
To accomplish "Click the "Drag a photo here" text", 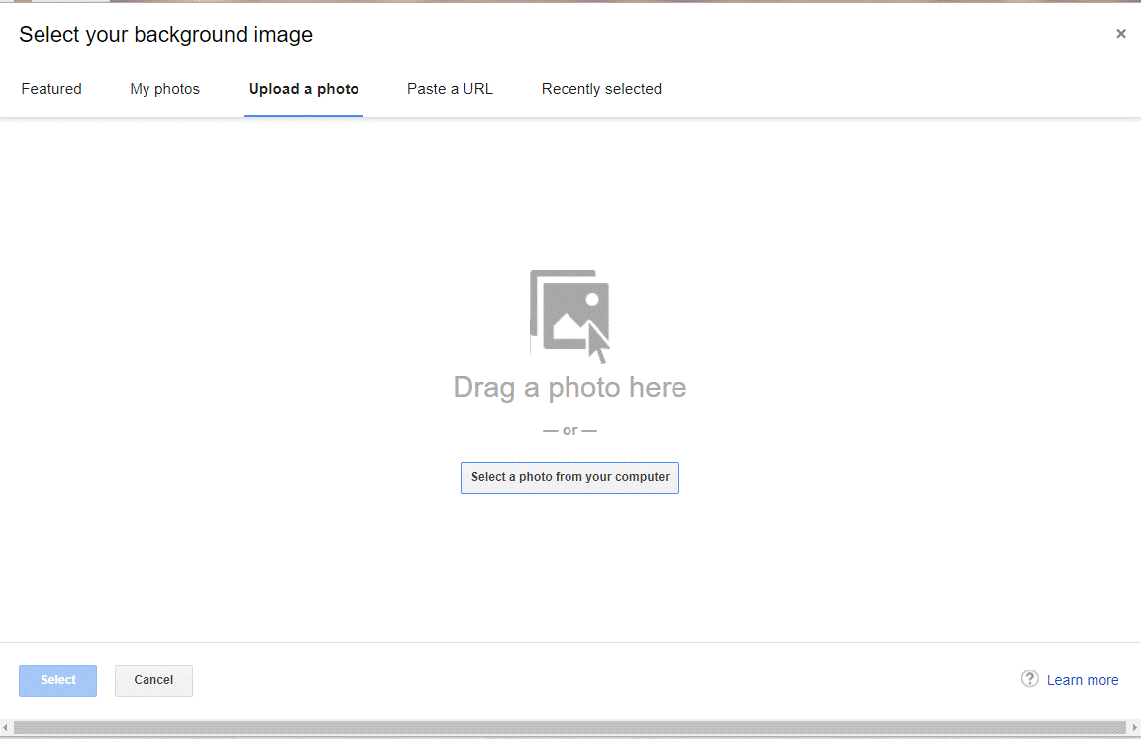I will pos(570,388).
